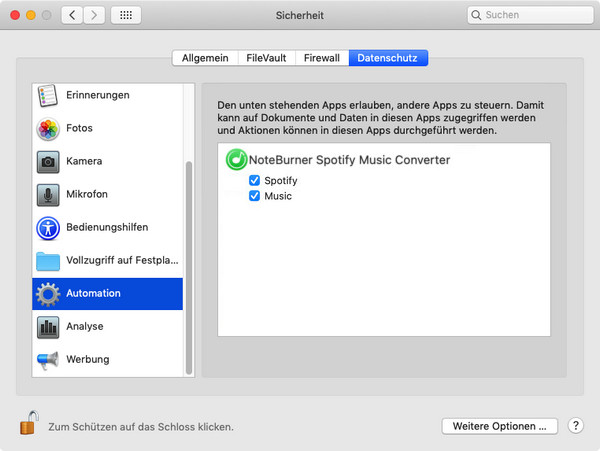Select Kamera label in the list

(x=84, y=161)
